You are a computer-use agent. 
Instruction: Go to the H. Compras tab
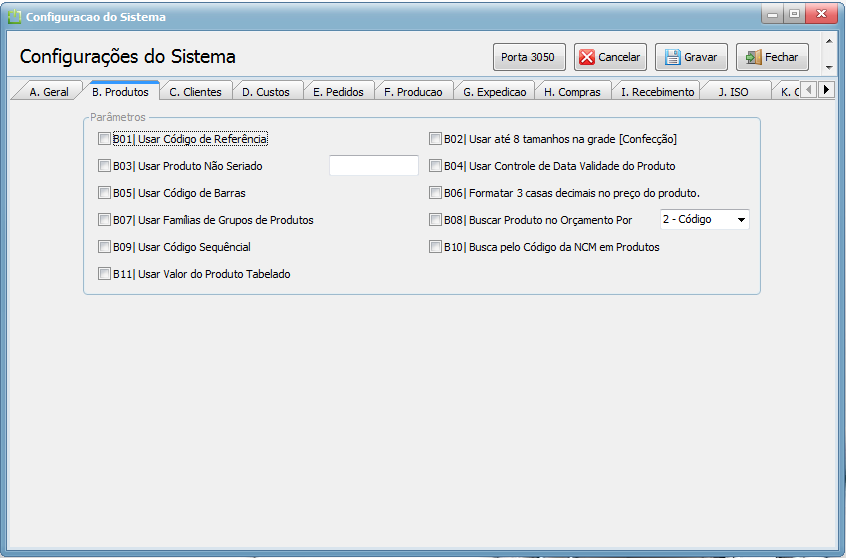(572, 92)
